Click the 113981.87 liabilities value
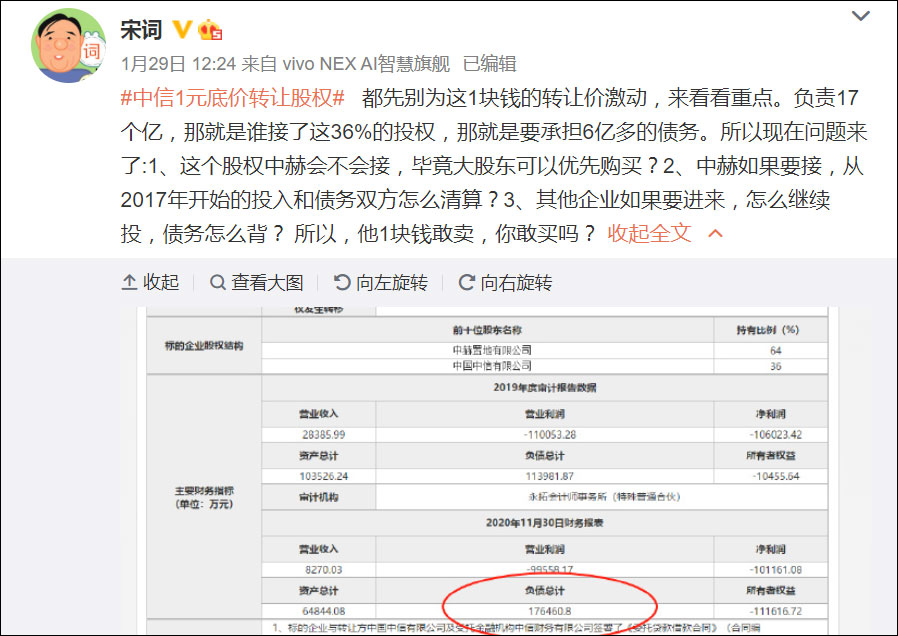 click(549, 476)
